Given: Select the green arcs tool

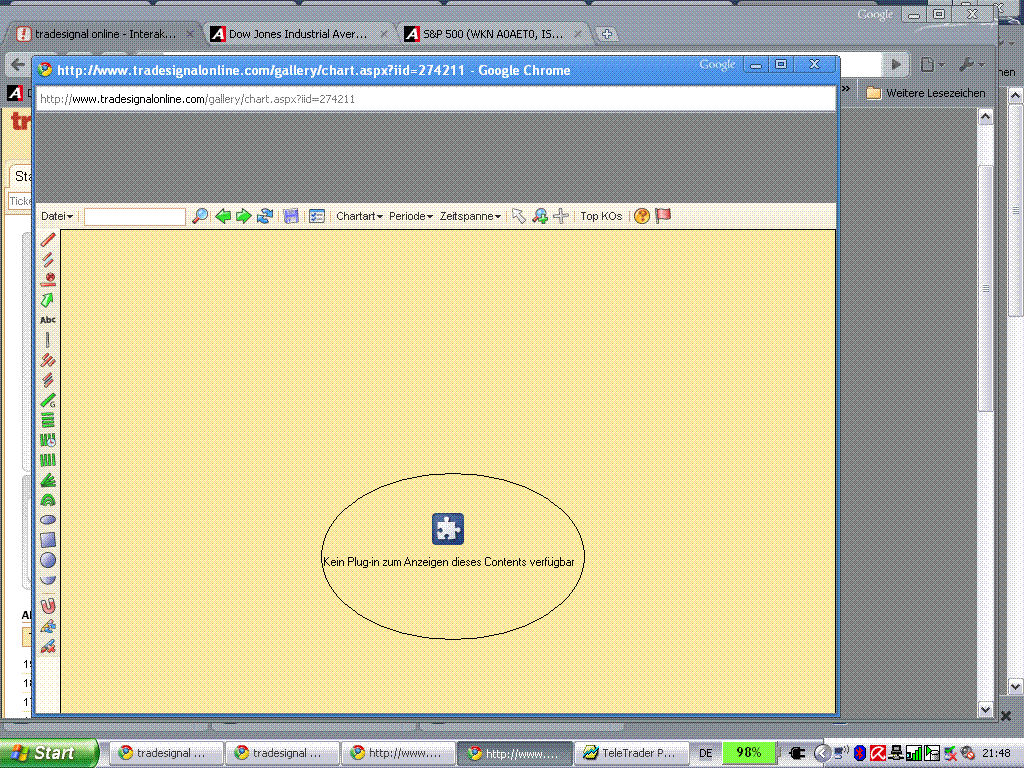Looking at the screenshot, I should (48, 500).
